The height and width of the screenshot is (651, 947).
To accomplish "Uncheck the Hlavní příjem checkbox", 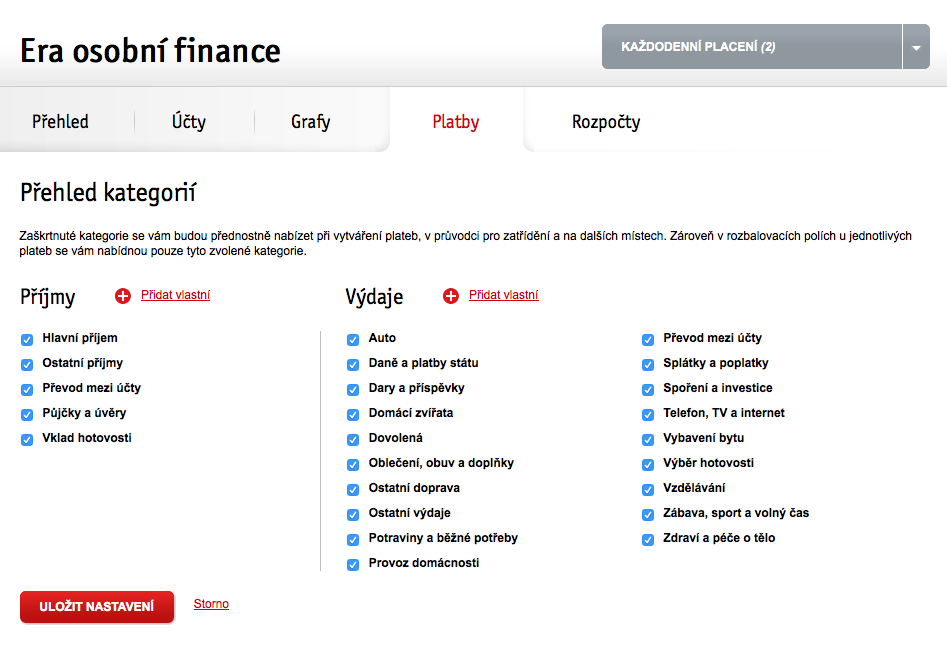I will point(27,340).
